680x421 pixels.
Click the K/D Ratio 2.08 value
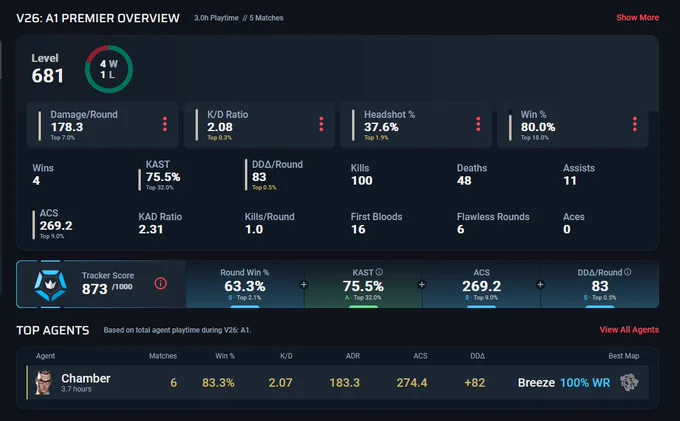[220, 127]
